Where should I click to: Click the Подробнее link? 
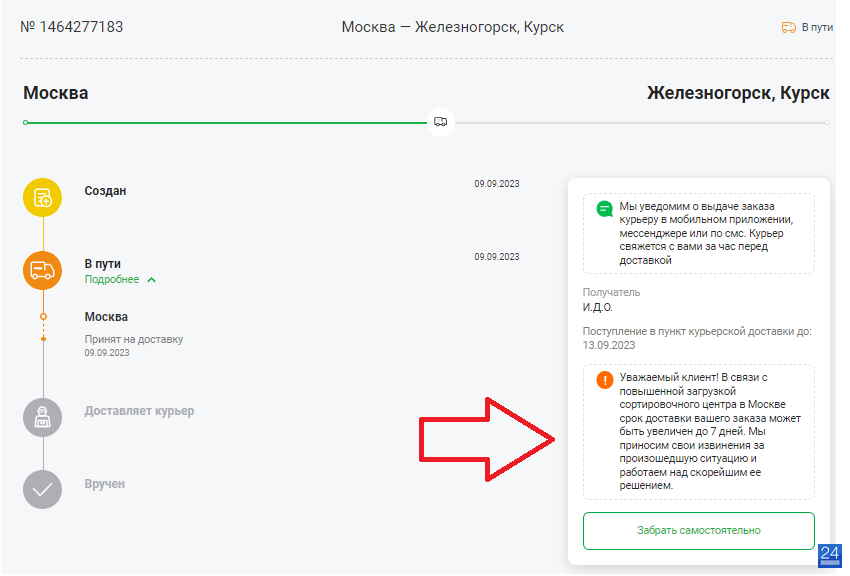pyautogui.click(x=112, y=280)
